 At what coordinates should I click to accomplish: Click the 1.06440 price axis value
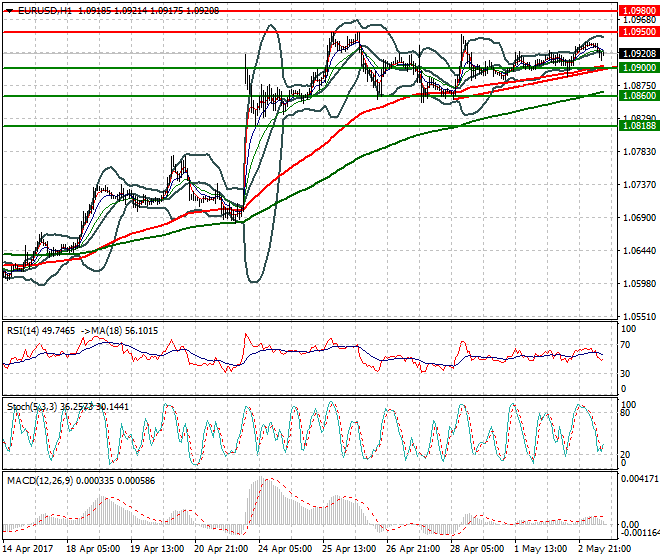point(639,251)
